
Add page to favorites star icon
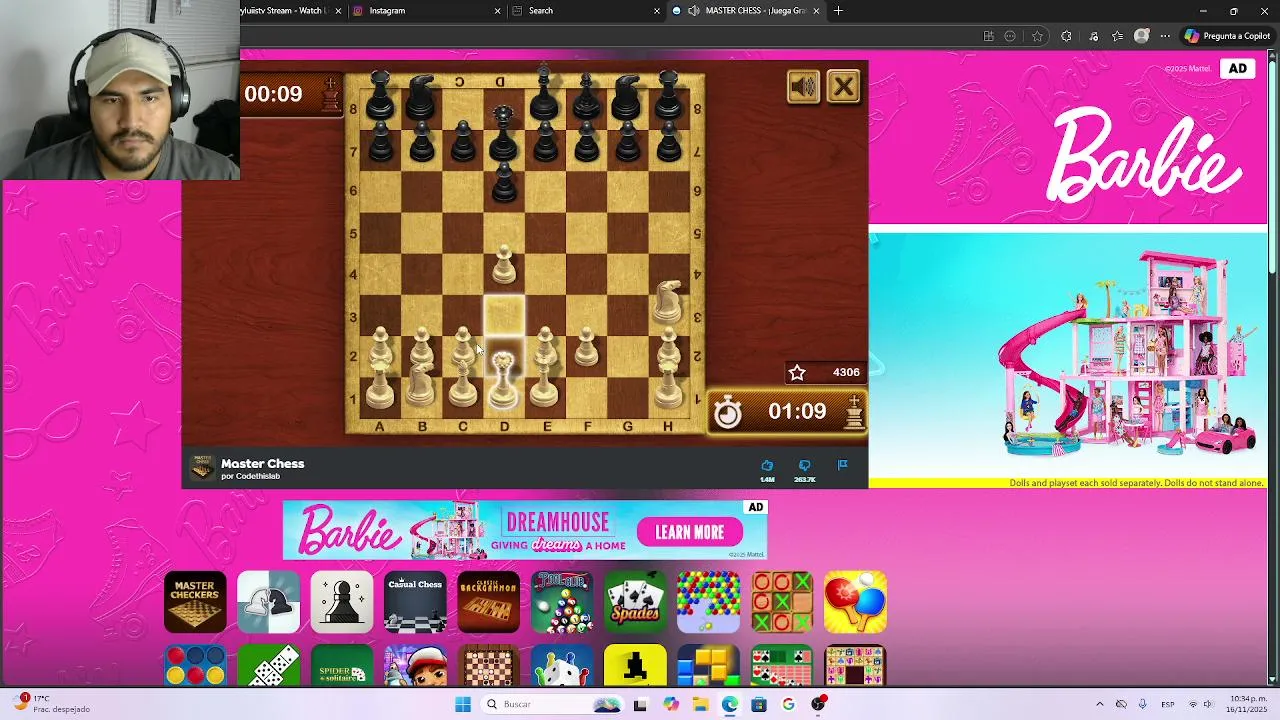point(1037,36)
